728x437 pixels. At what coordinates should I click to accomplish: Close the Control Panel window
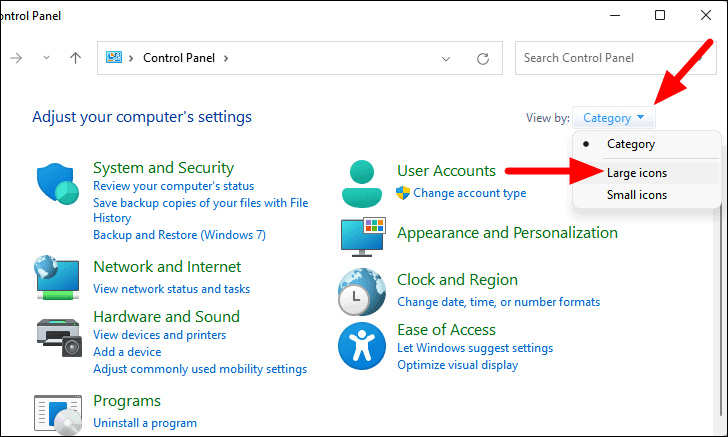point(706,15)
